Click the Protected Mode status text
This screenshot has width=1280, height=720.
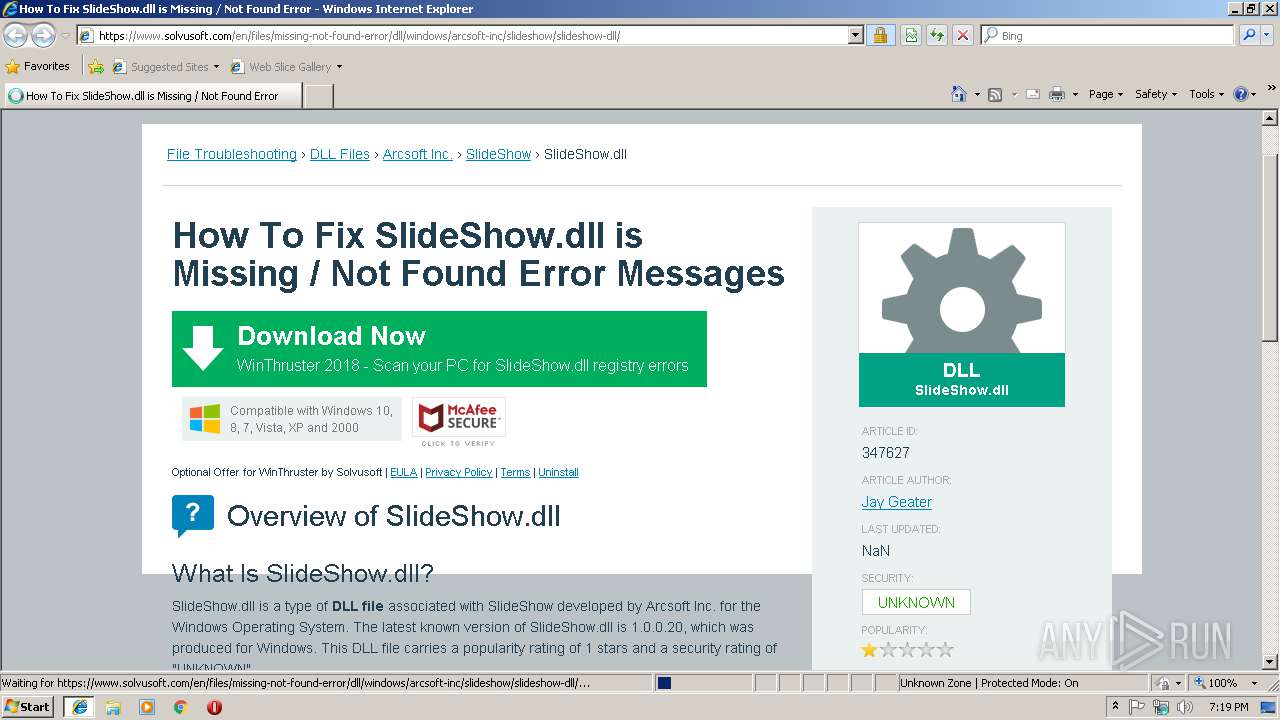[x=989, y=683]
